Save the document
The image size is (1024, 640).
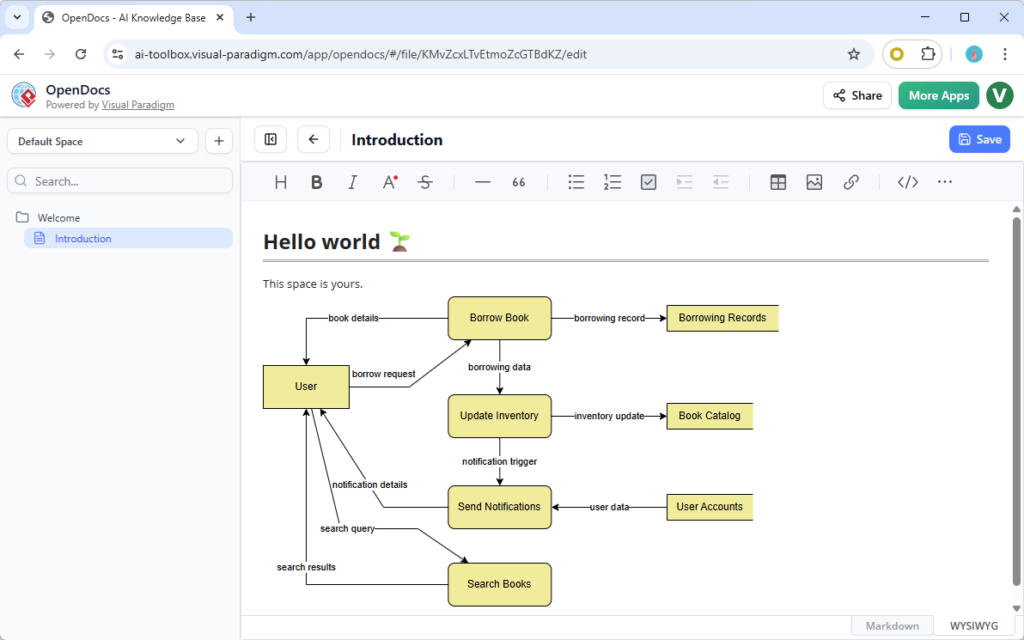[979, 139]
